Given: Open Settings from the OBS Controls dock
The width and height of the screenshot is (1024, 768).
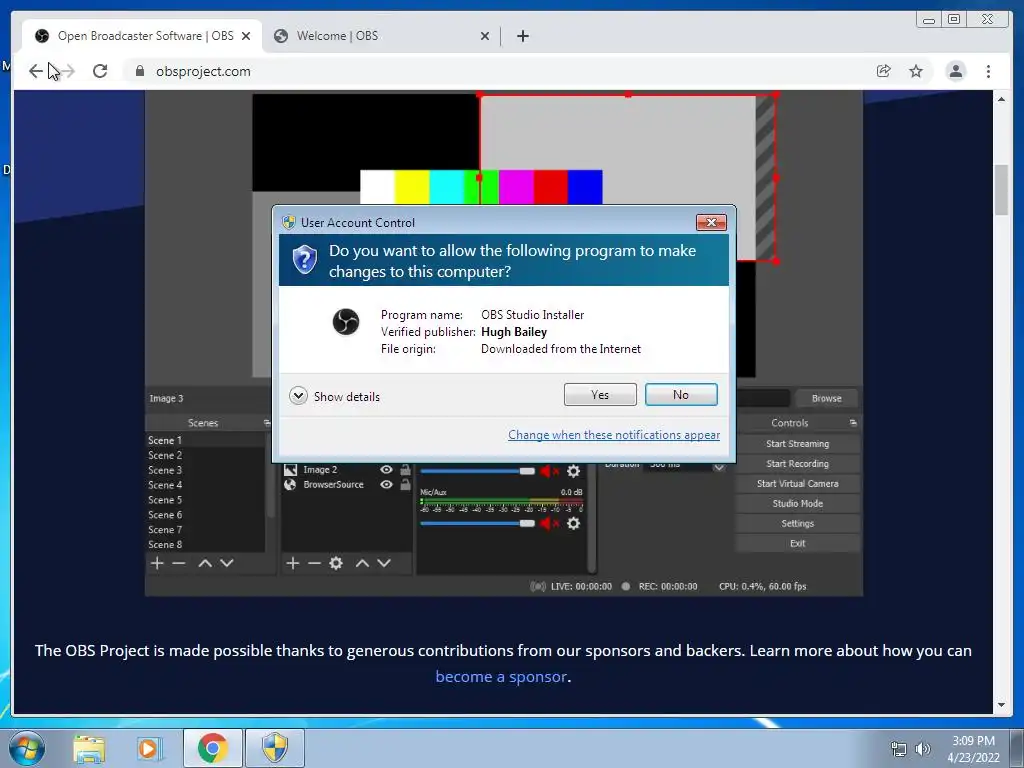Looking at the screenshot, I should (x=797, y=524).
